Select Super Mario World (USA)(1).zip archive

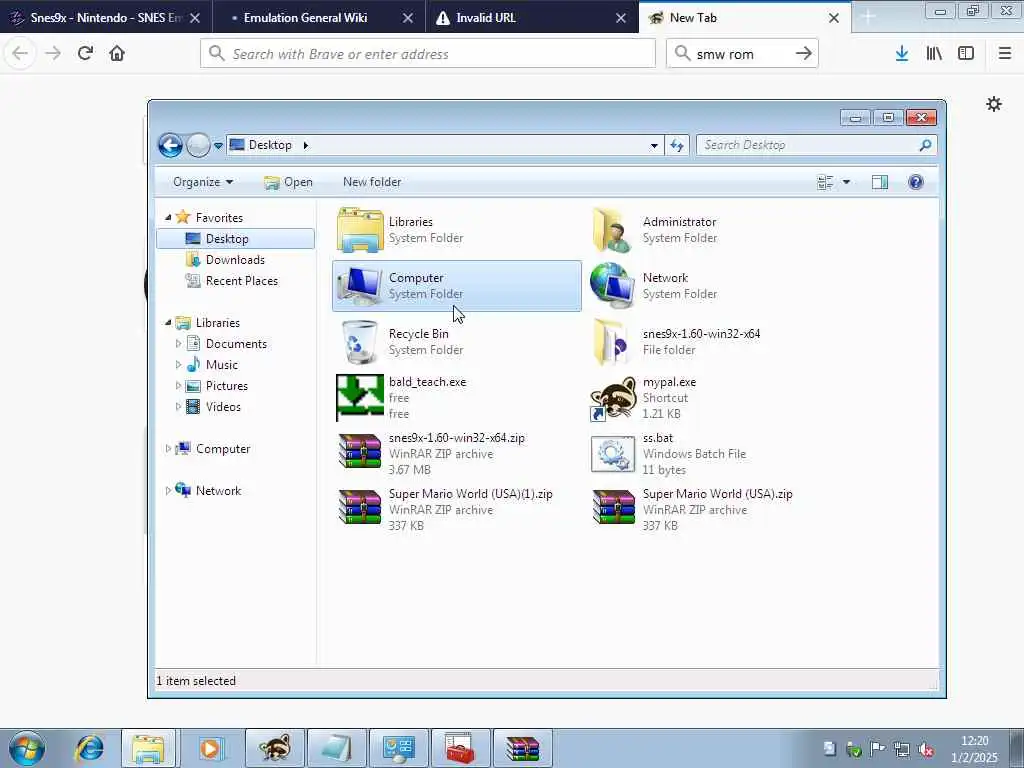coord(444,509)
